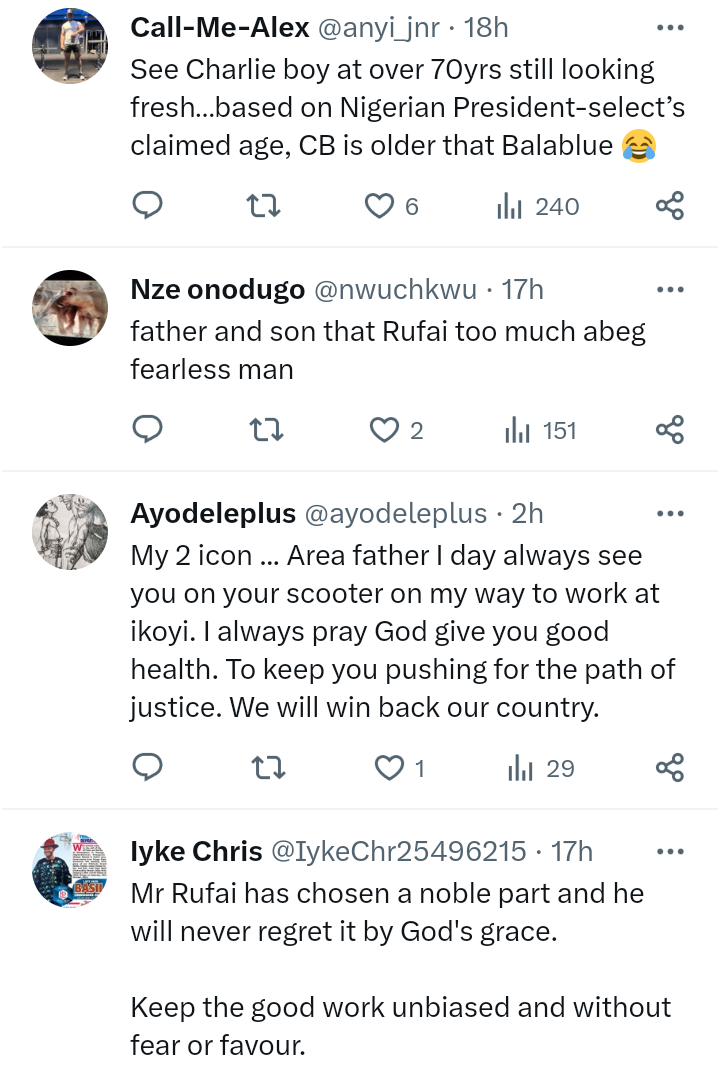
Task: Retweet Ayodeleplus's scooter post
Action: click(269, 768)
